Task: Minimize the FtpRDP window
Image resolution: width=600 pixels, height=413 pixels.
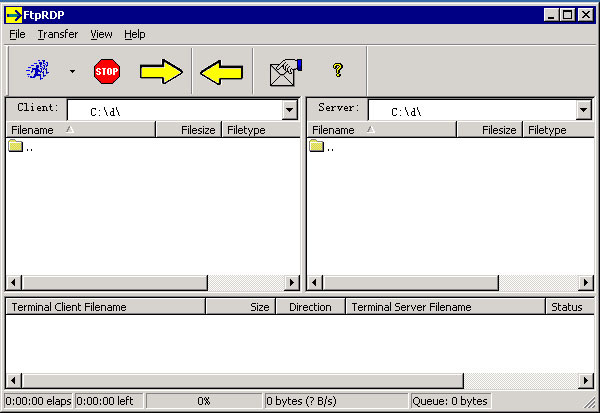Action: [551, 15]
